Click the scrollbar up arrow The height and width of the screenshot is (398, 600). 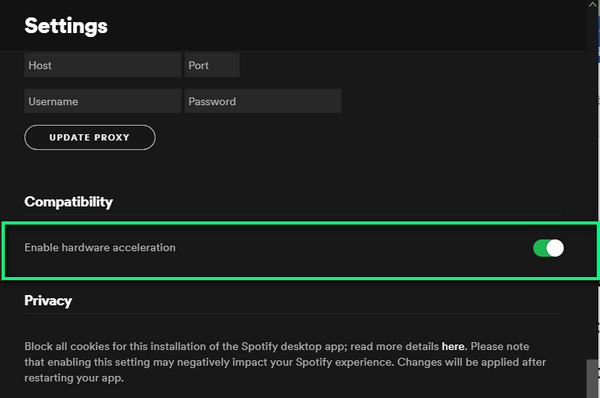click(x=592, y=4)
